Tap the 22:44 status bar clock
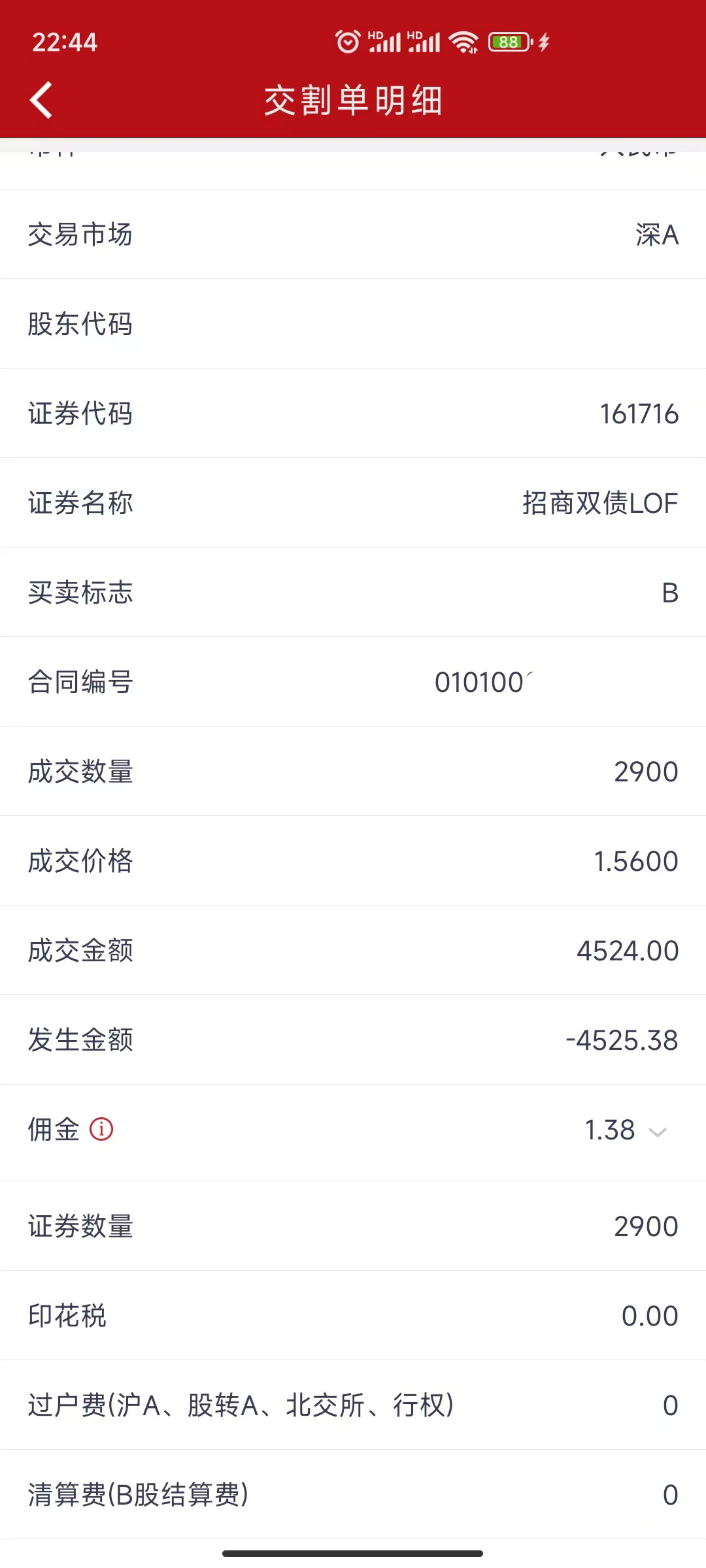 point(65,42)
